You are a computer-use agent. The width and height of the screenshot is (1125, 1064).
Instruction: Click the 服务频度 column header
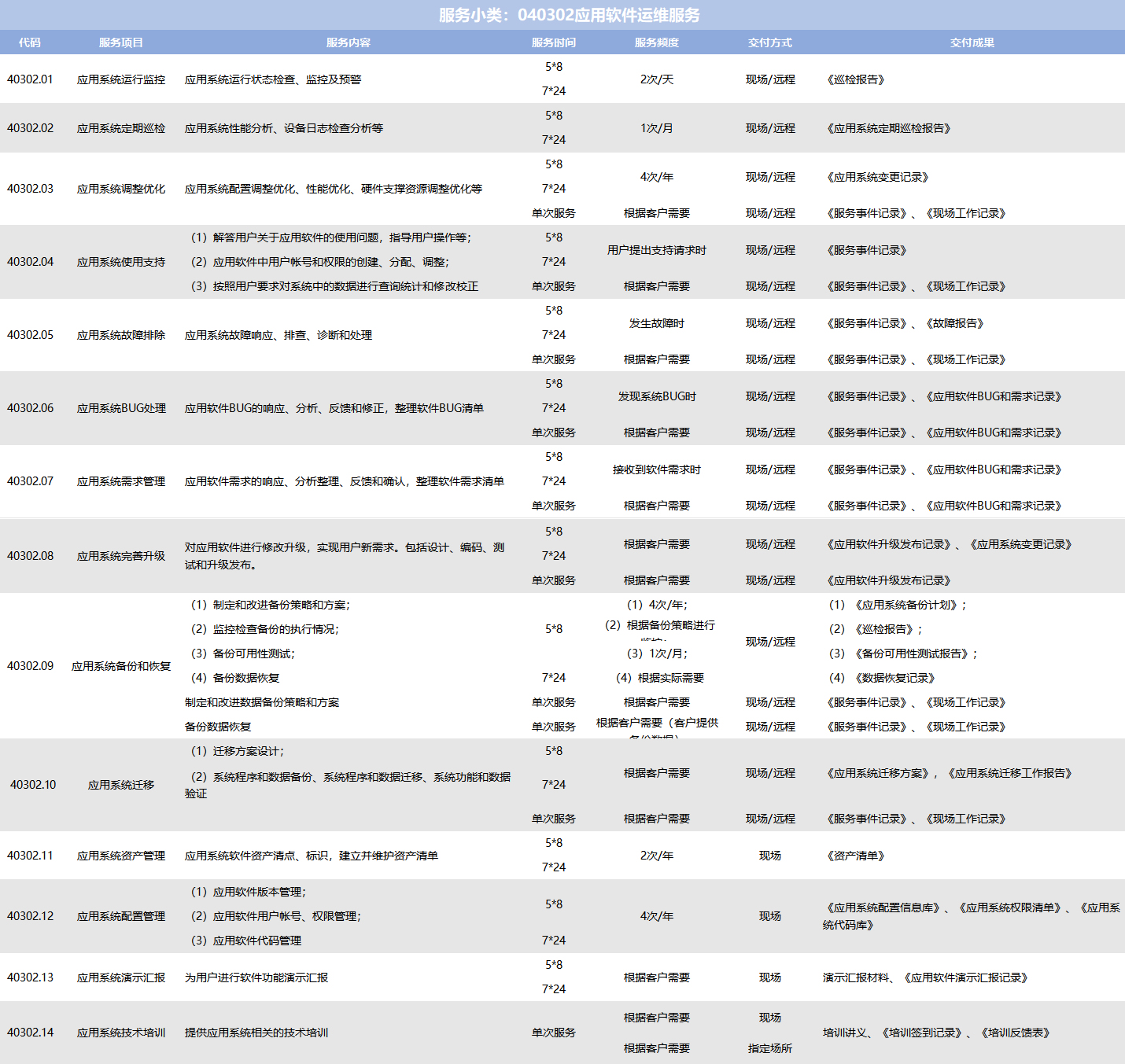click(656, 42)
